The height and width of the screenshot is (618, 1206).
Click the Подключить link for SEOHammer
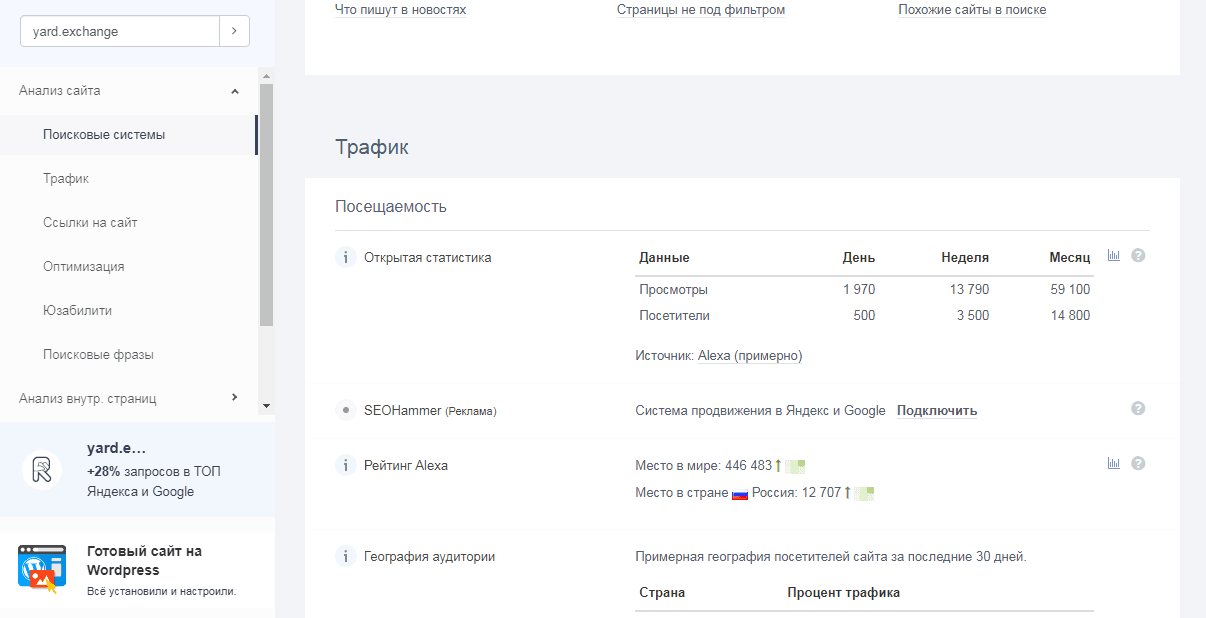[935, 410]
